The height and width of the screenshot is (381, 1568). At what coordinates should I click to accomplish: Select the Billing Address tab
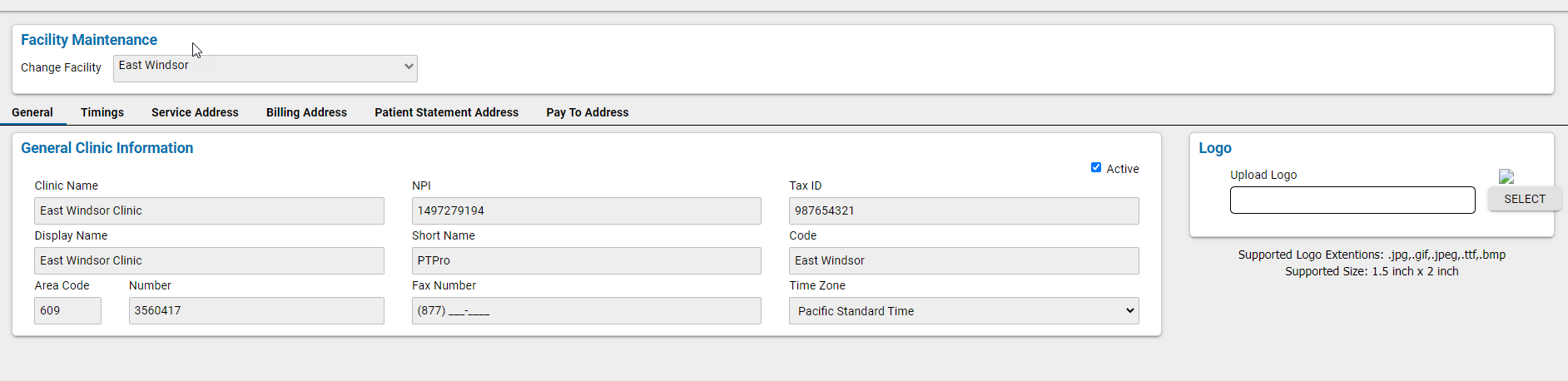pos(306,112)
